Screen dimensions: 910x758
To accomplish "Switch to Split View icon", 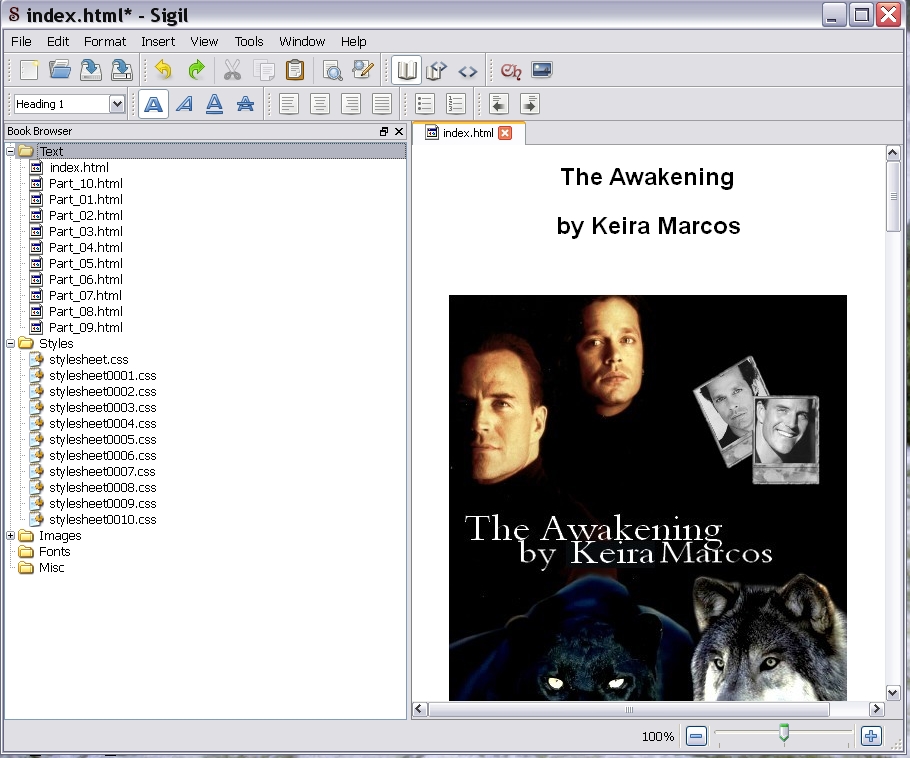I will [x=436, y=71].
